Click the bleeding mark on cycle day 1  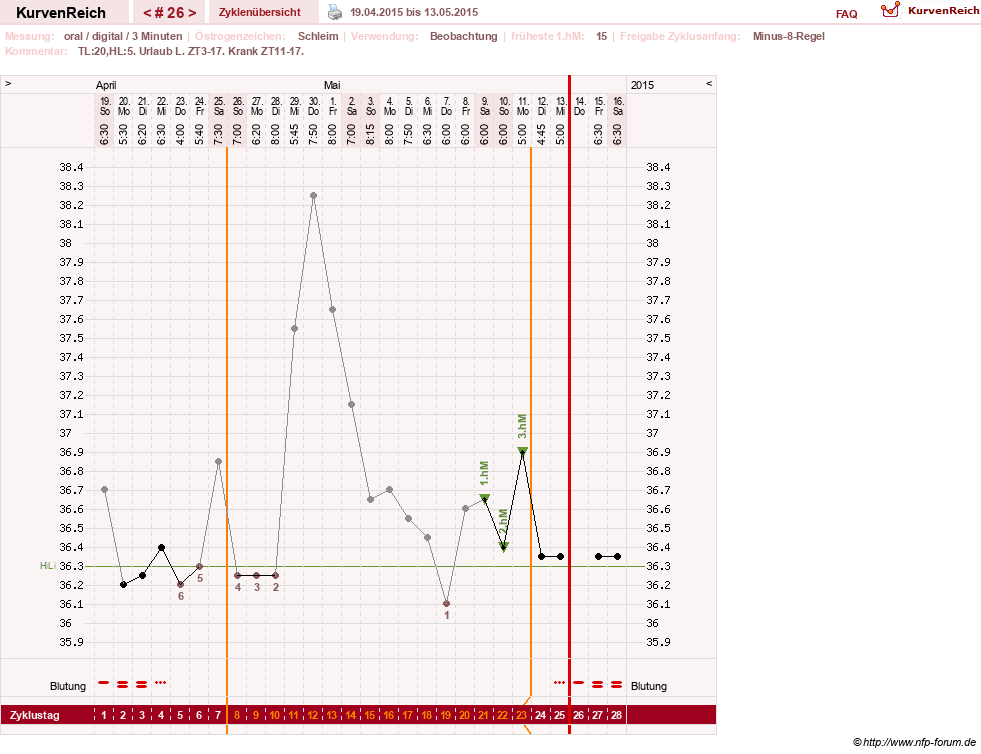point(104,683)
